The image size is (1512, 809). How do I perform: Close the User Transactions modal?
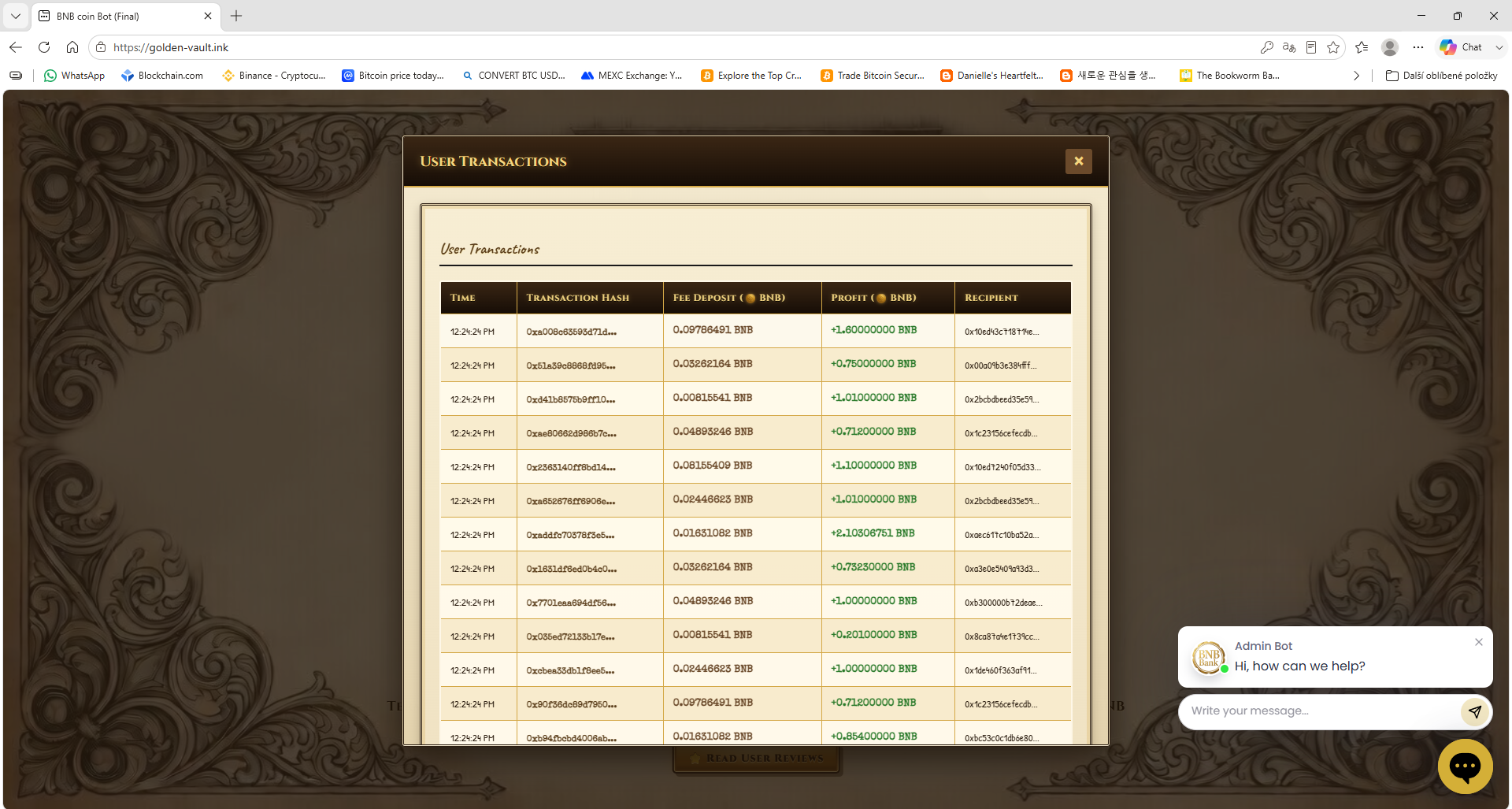click(x=1078, y=161)
